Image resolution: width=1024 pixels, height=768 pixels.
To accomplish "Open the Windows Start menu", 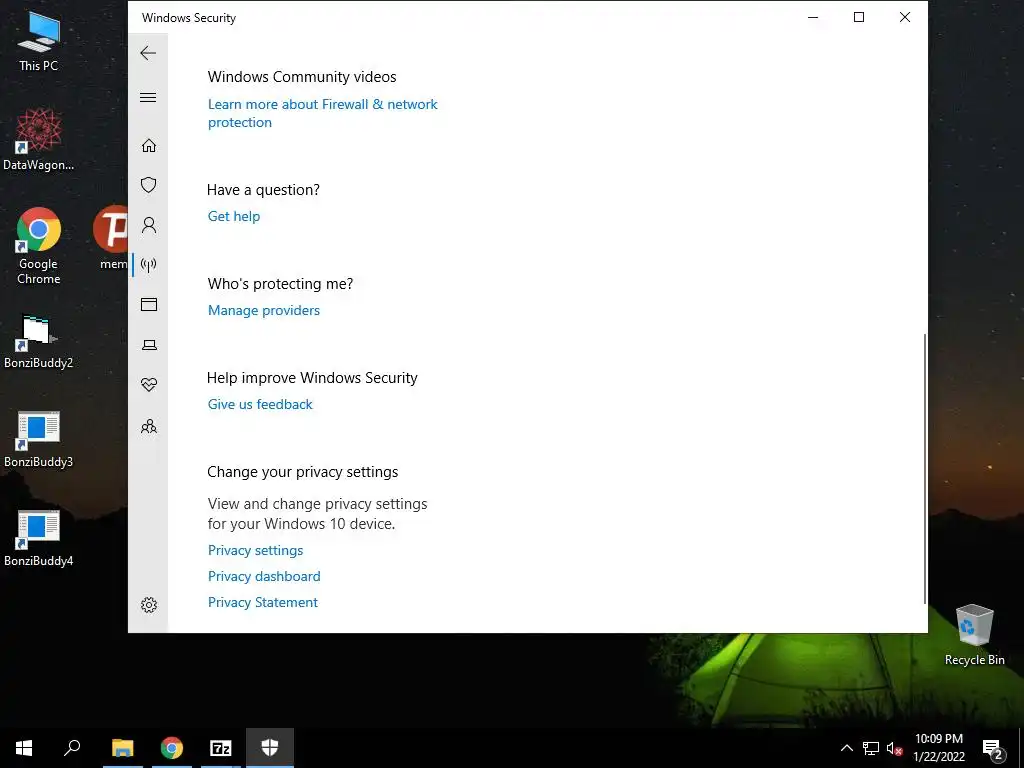I will 24,748.
